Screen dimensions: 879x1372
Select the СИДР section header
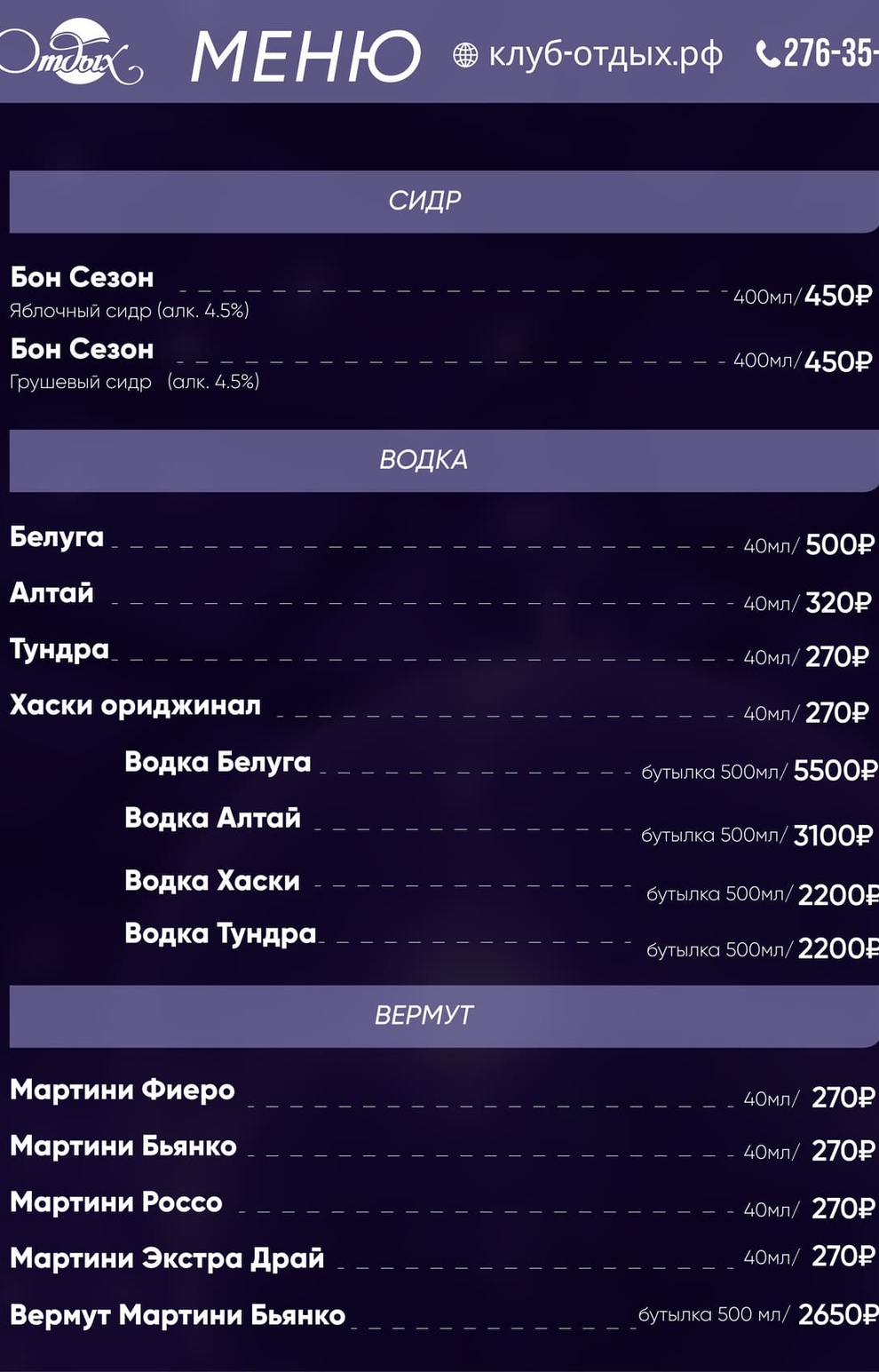[424, 201]
